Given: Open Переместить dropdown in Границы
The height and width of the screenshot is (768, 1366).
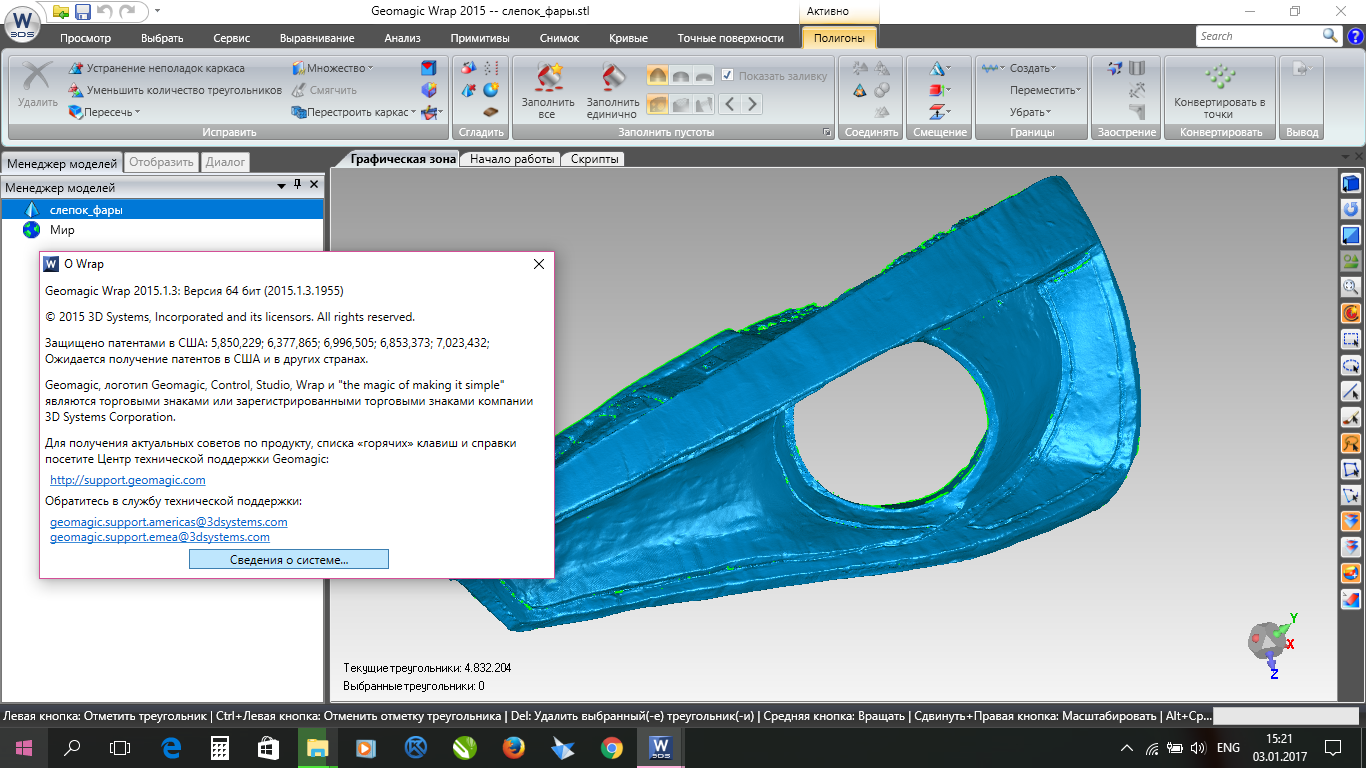Looking at the screenshot, I should [1045, 90].
